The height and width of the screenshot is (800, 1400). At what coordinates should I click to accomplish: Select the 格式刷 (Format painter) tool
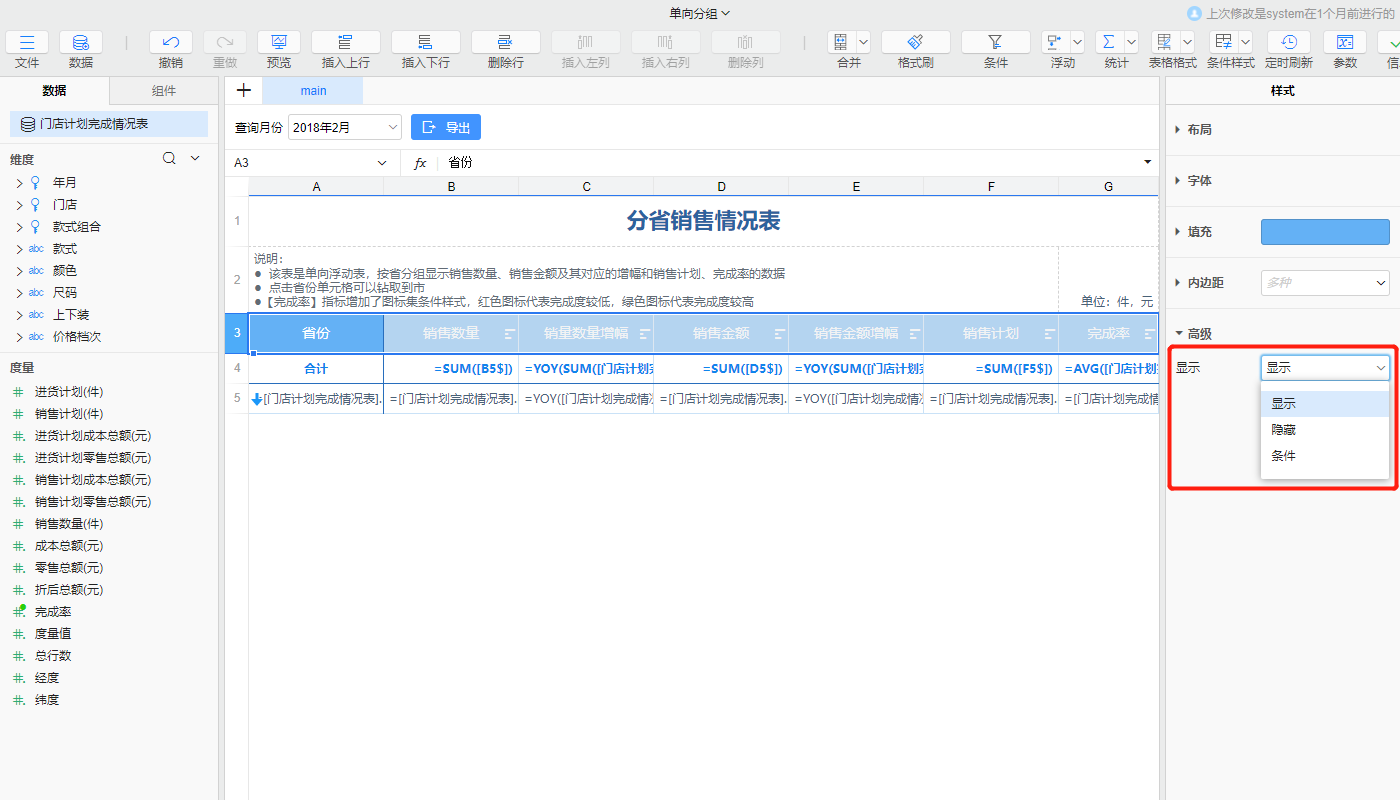pyautogui.click(x=915, y=42)
